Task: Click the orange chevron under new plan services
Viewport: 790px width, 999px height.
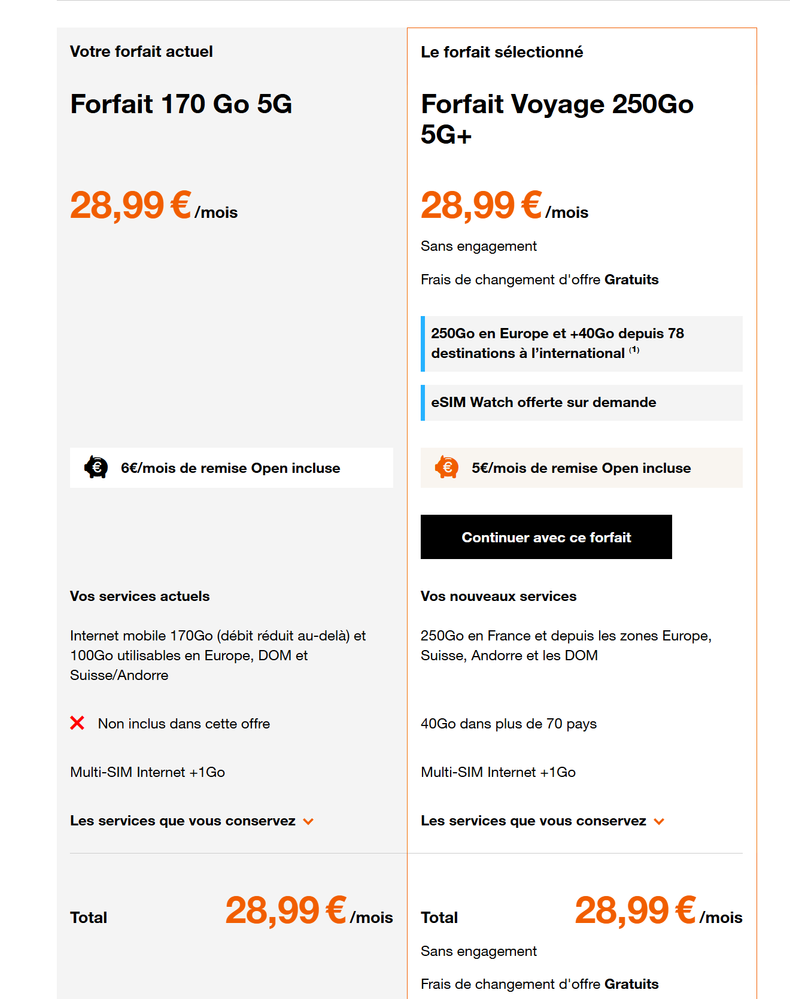Action: point(659,821)
